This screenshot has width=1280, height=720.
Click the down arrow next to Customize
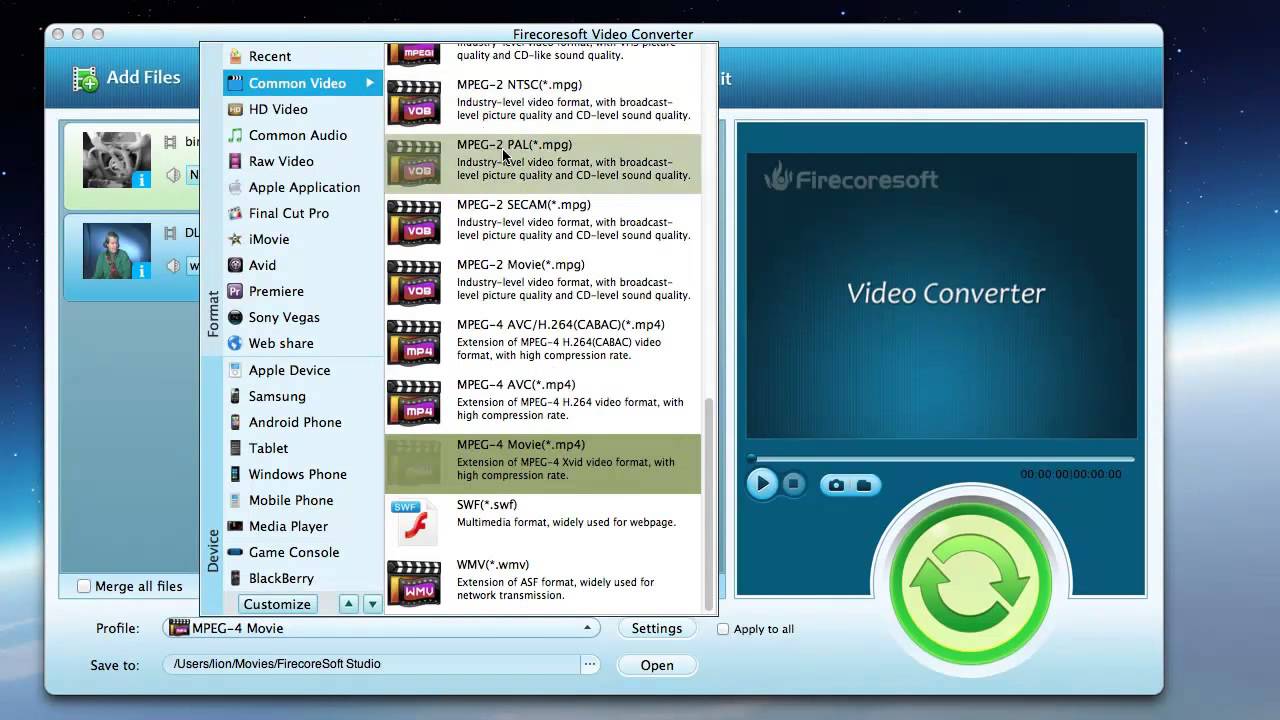tap(372, 604)
